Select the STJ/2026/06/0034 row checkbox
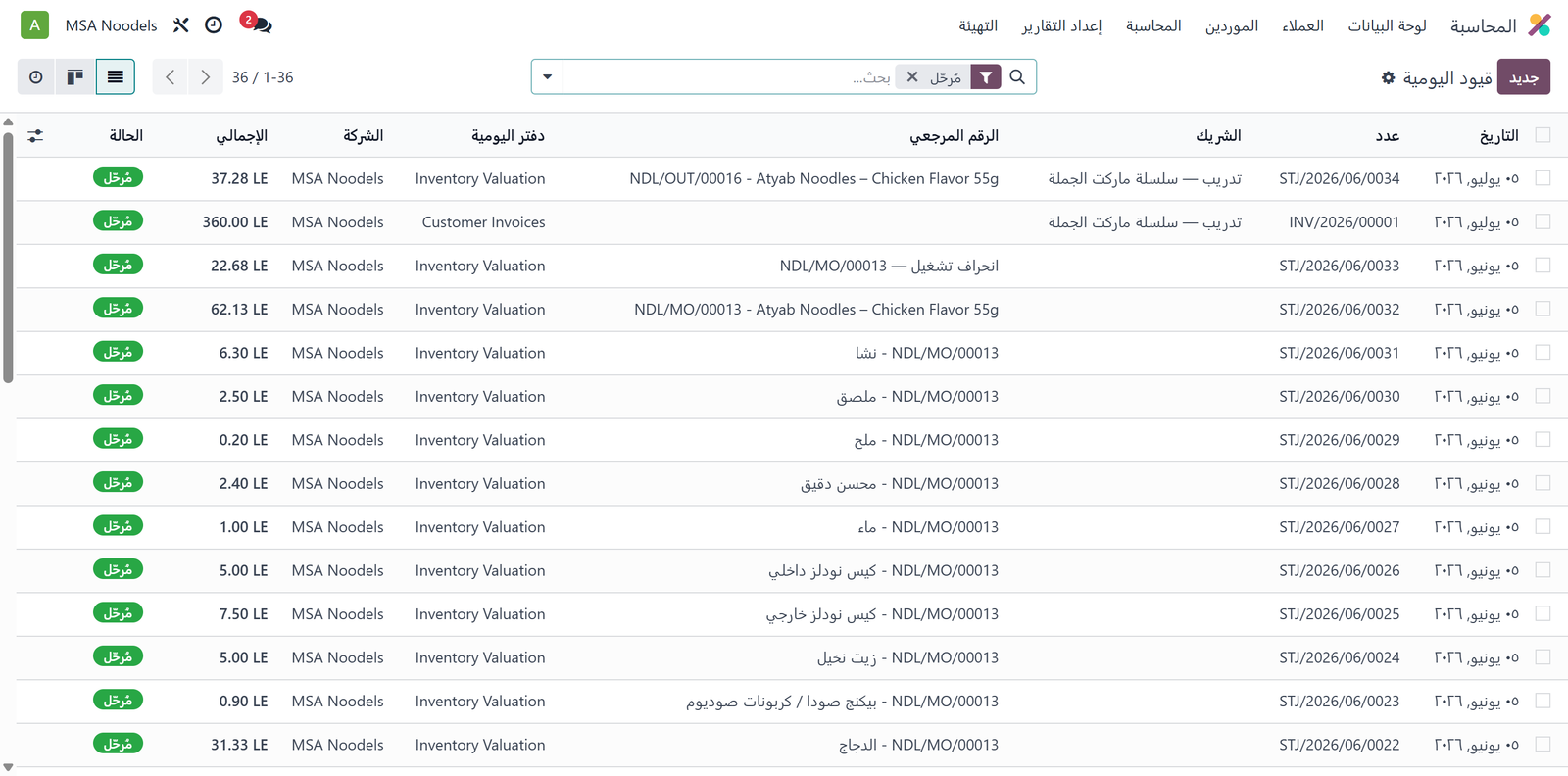This screenshot has width=1568, height=776. click(x=1543, y=178)
